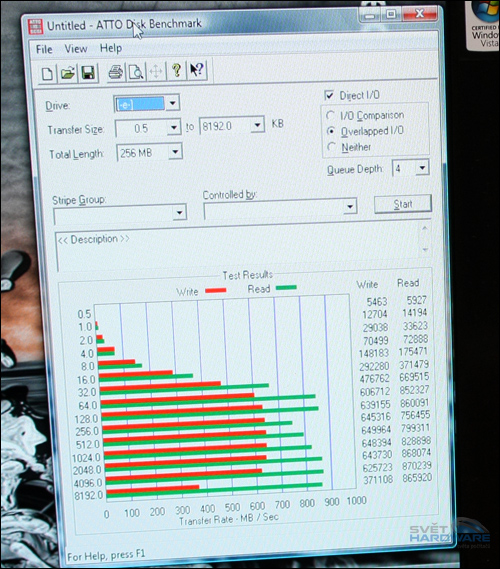Click the Save floppy disk icon
Viewport: 500px width, 569px height.
[x=88, y=73]
